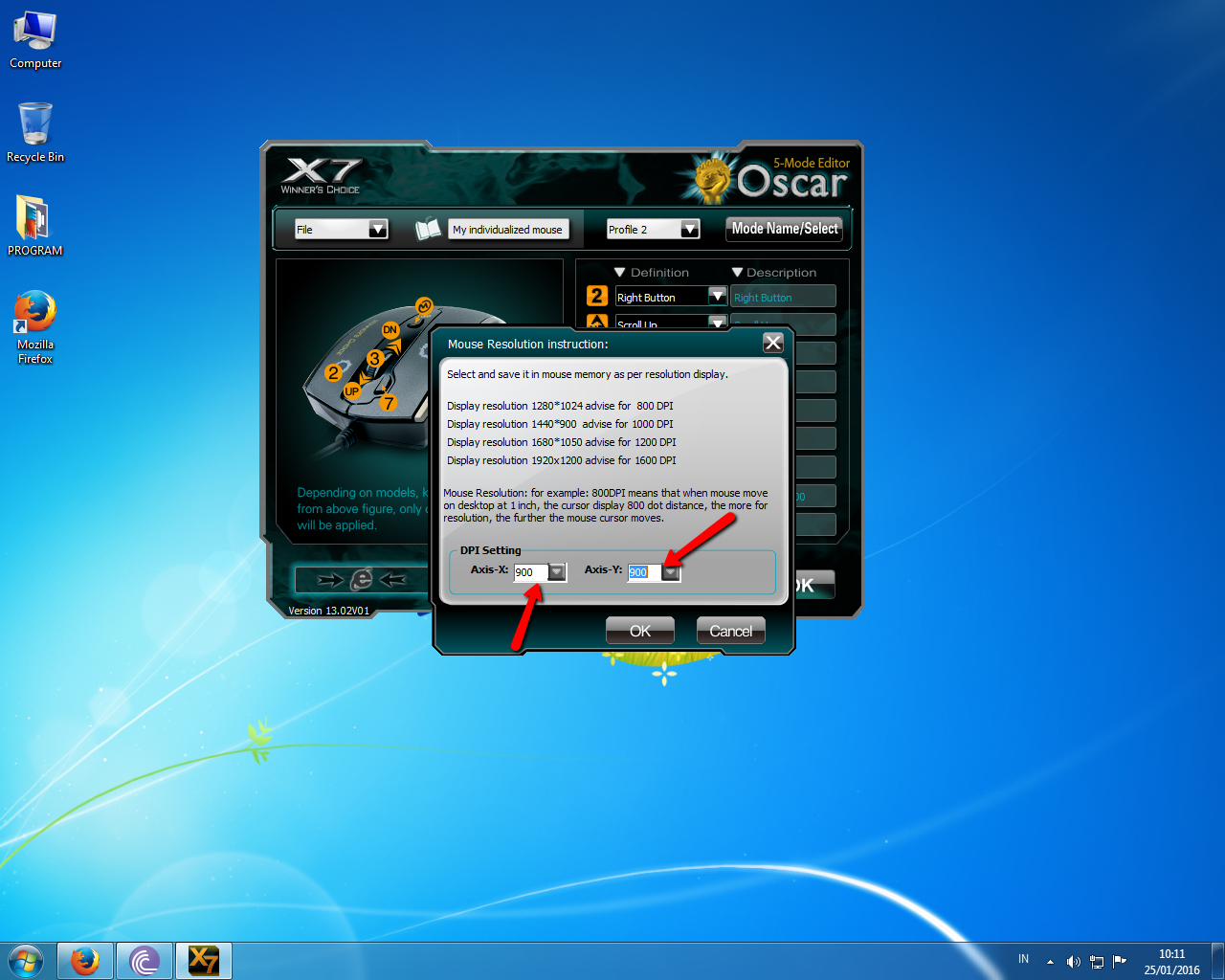Screen dimensions: 1225x980
Task: Expand the Right Button definition dropdown
Action: click(x=718, y=297)
